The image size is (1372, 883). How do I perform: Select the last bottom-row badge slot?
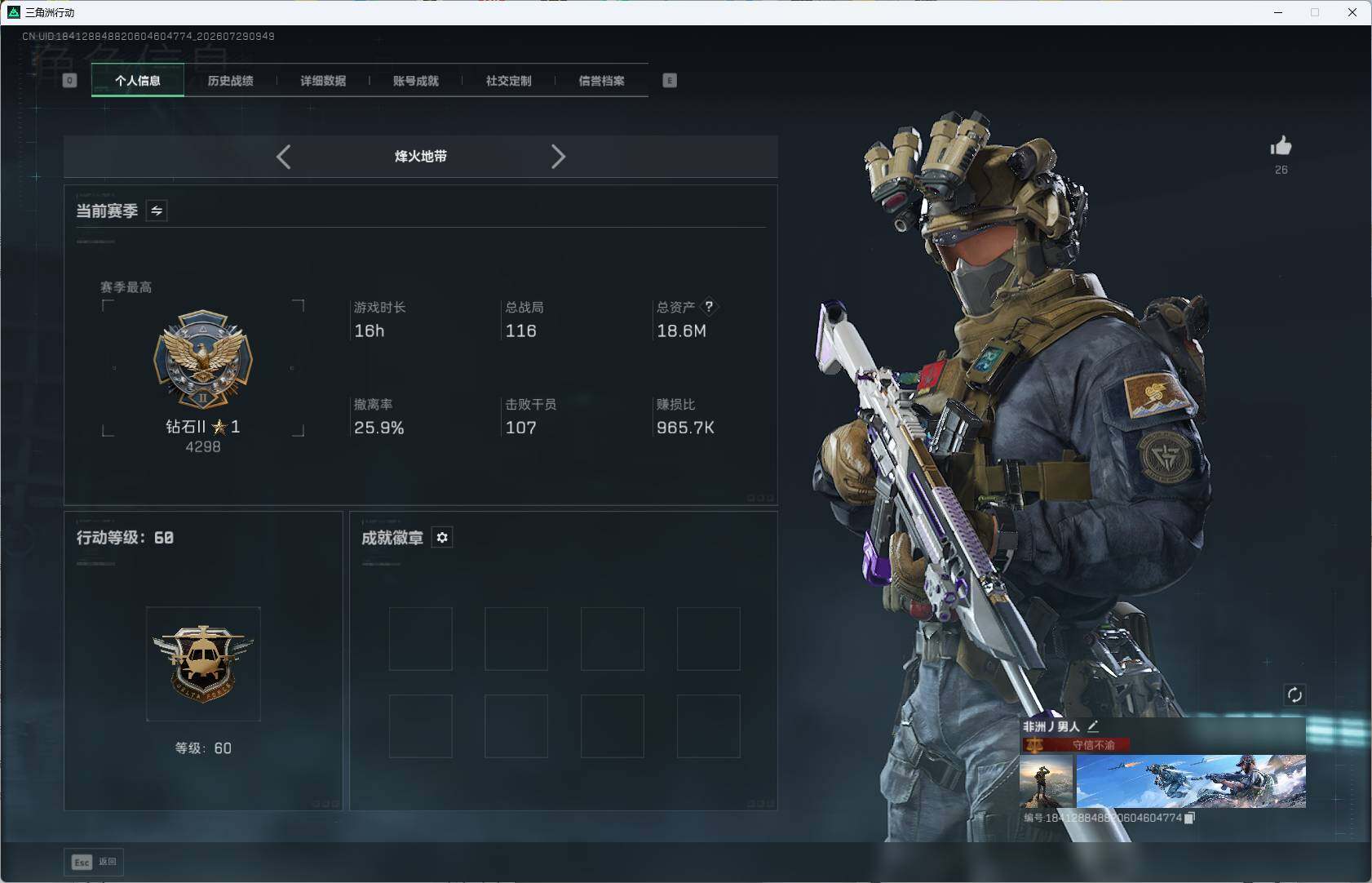(x=709, y=726)
